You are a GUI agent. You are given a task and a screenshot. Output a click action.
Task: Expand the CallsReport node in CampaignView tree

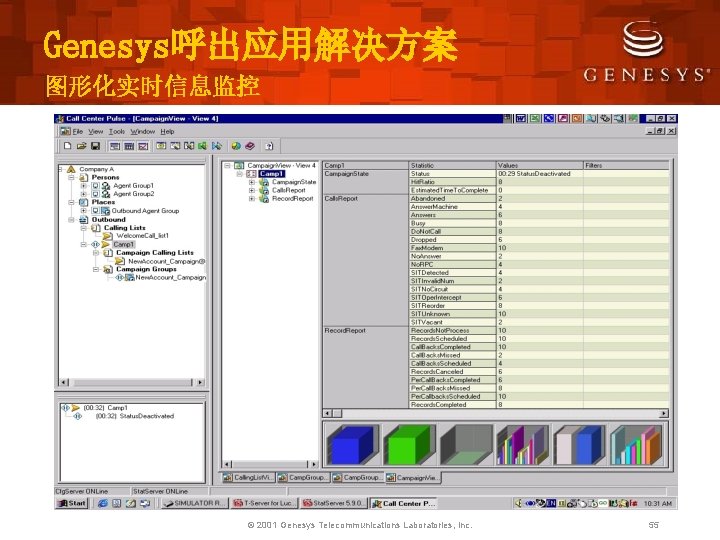tap(252, 191)
